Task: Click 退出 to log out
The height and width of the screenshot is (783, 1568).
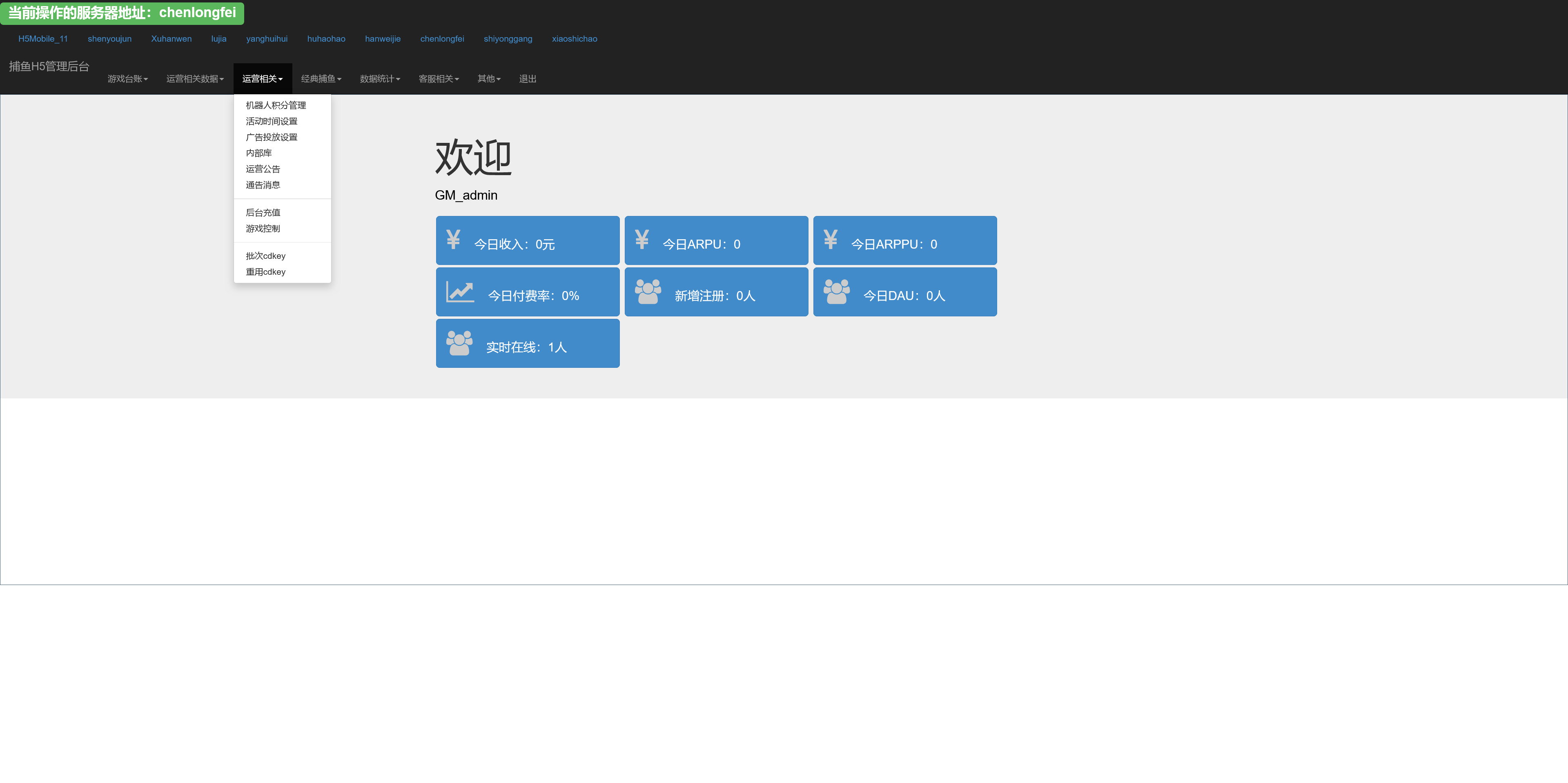Action: (x=527, y=79)
